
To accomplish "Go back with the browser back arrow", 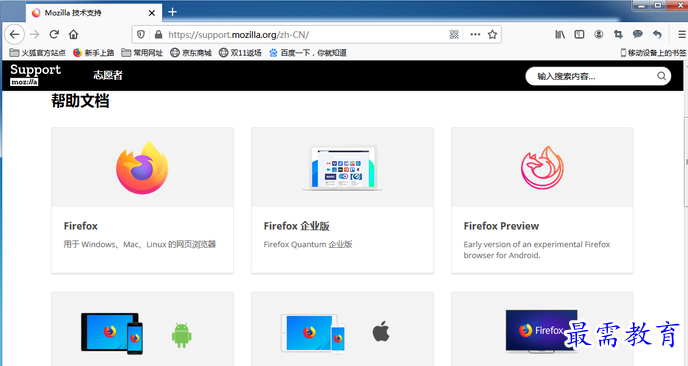I will point(14,34).
